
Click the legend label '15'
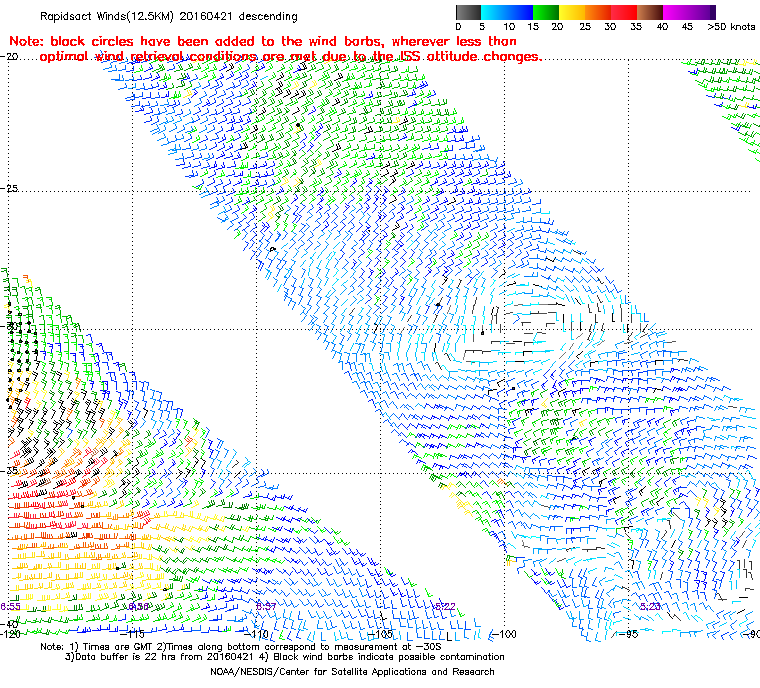(x=533, y=27)
